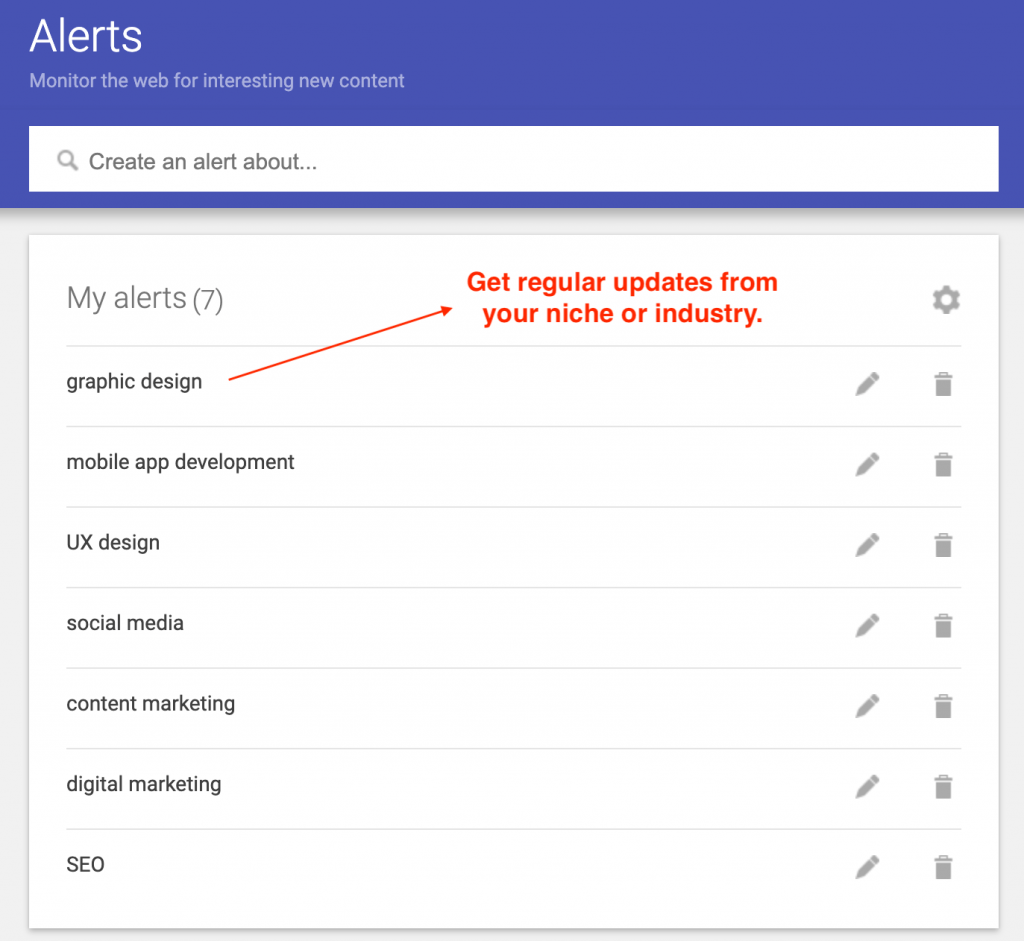The image size is (1024, 941).
Task: Open the SEO alert entry
Action: click(86, 865)
